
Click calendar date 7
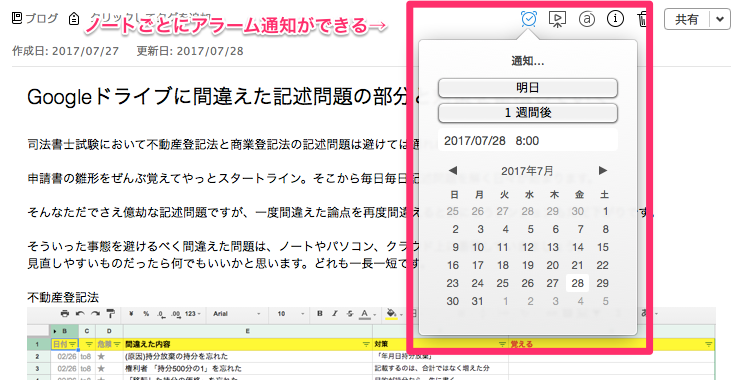coord(580,229)
